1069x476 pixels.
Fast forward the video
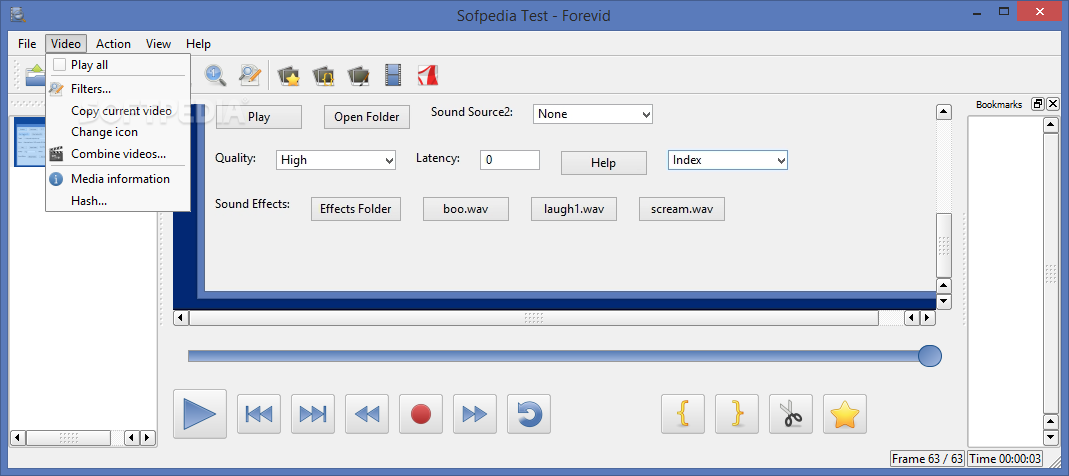[475, 414]
